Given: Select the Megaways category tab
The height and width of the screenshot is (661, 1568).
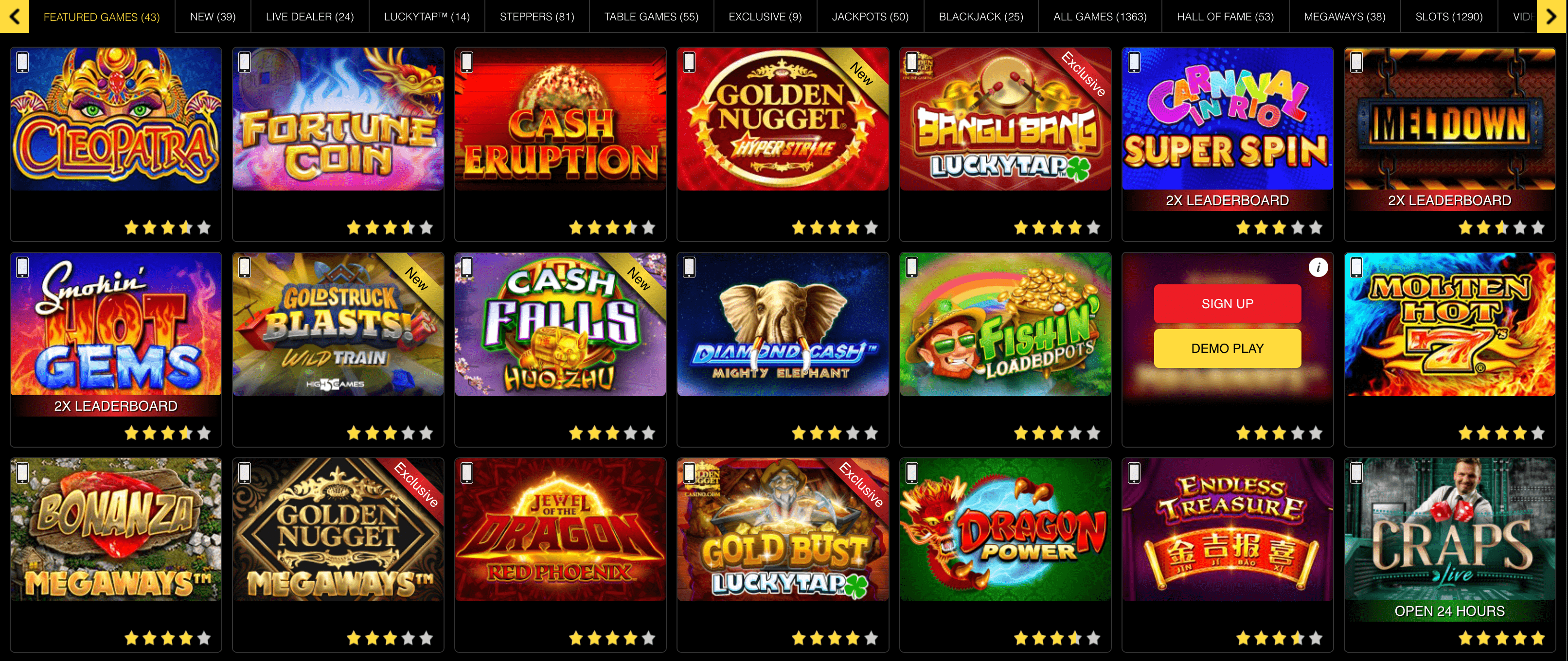Looking at the screenshot, I should coord(1345,17).
